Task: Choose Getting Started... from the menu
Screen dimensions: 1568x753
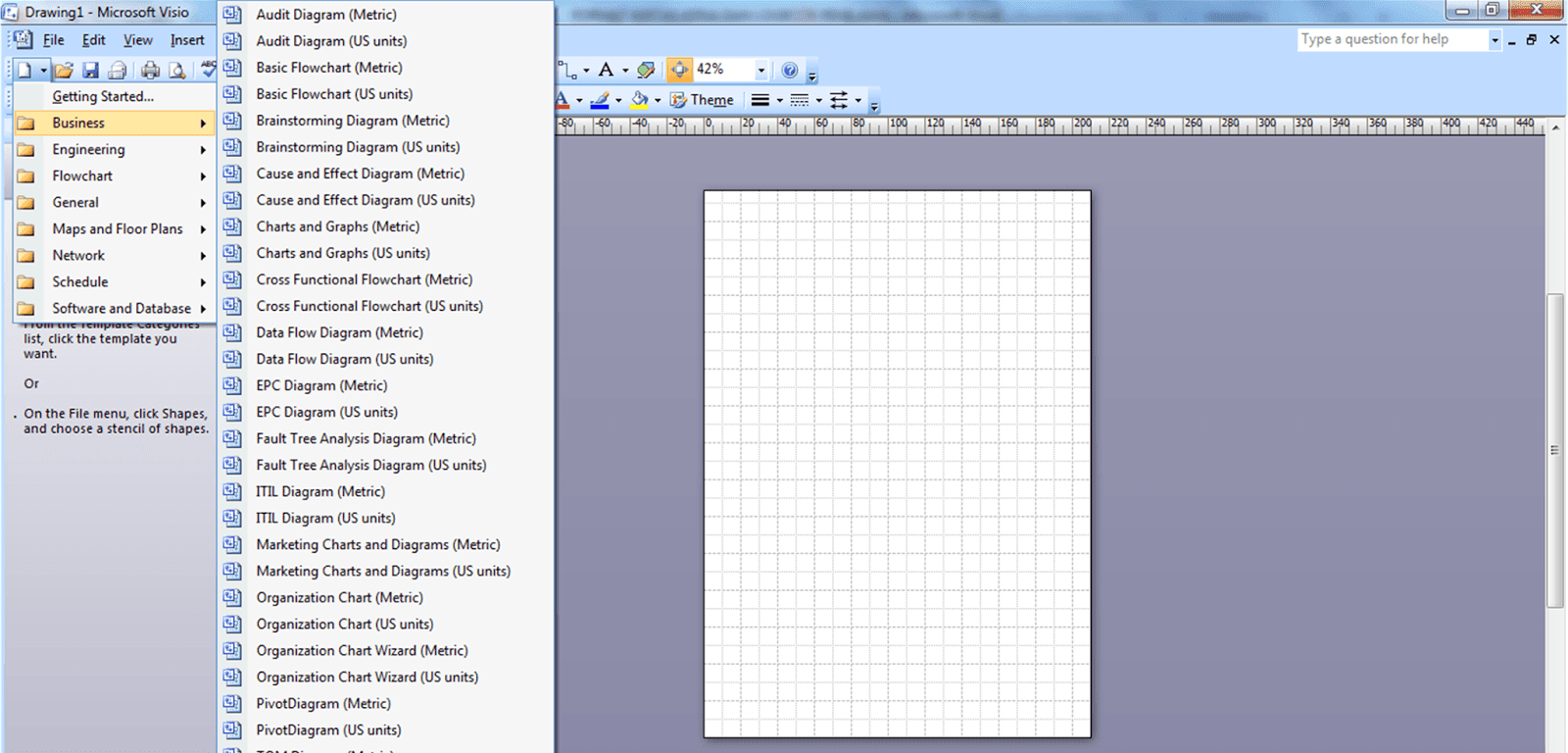Action: click(115, 96)
